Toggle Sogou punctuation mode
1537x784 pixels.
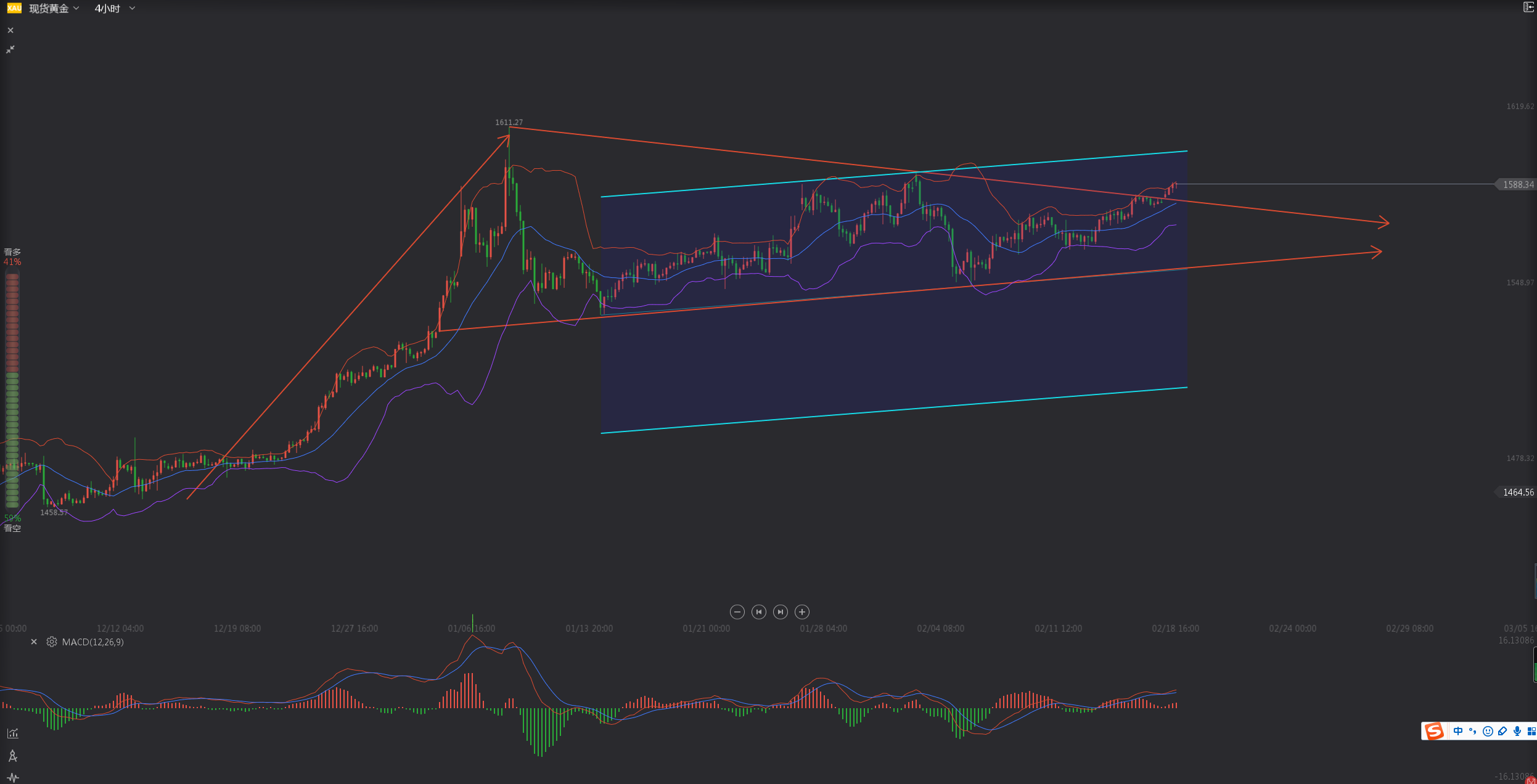coord(1472,731)
